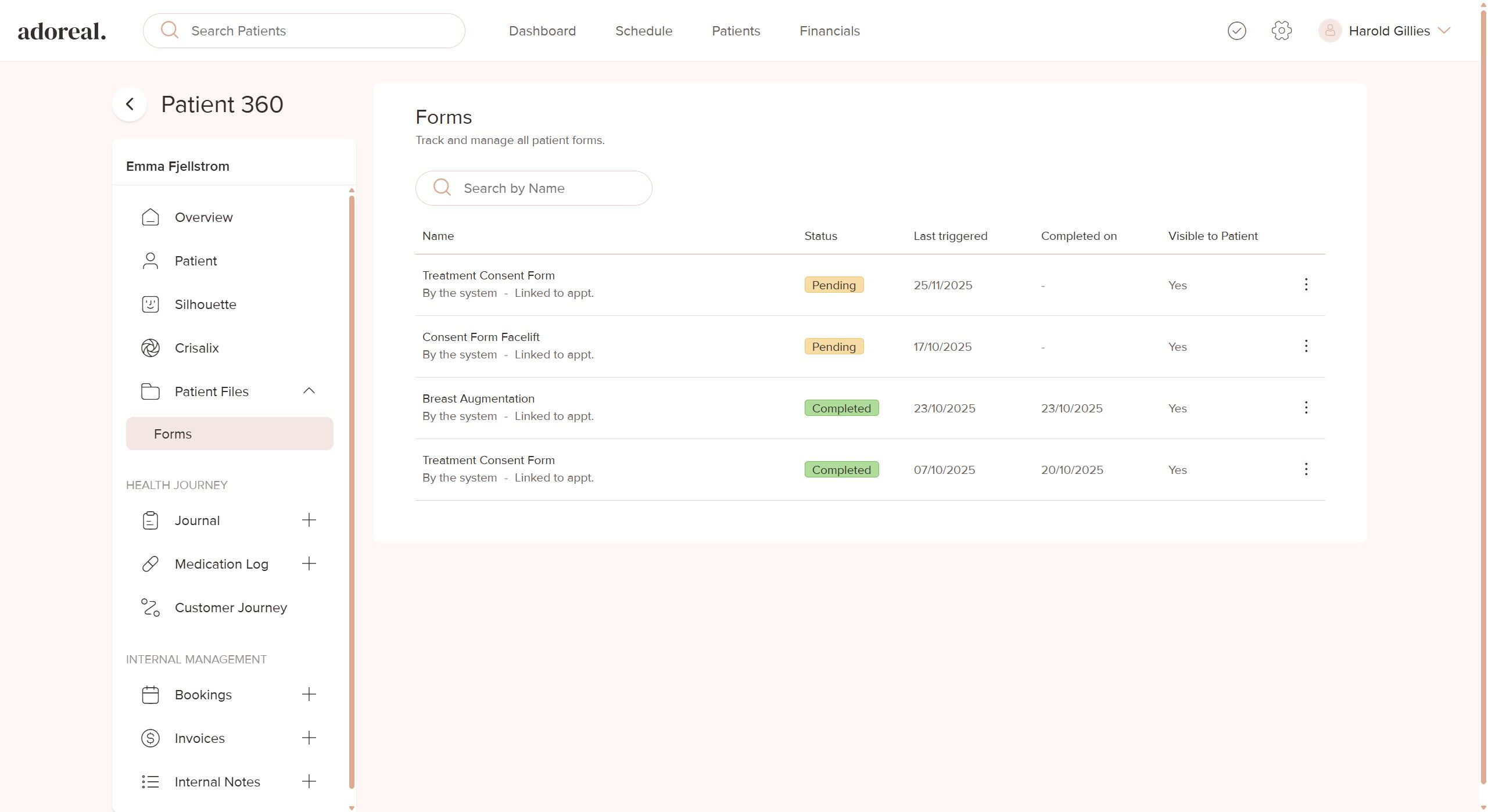1488x812 pixels.
Task: Open Silhouette face icon in sidebar
Action: (150, 304)
